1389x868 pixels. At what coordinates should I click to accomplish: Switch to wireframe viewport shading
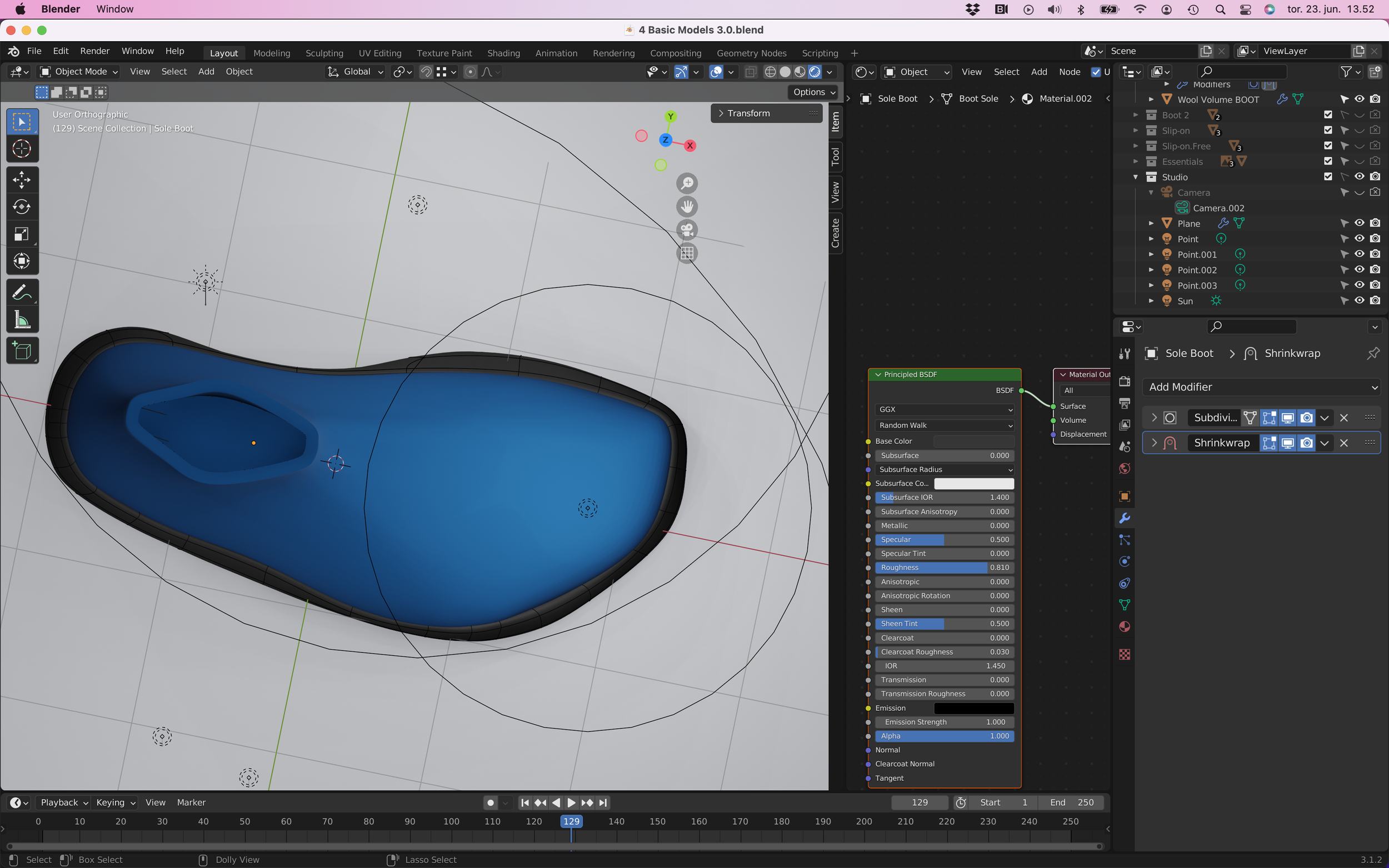coord(770,72)
